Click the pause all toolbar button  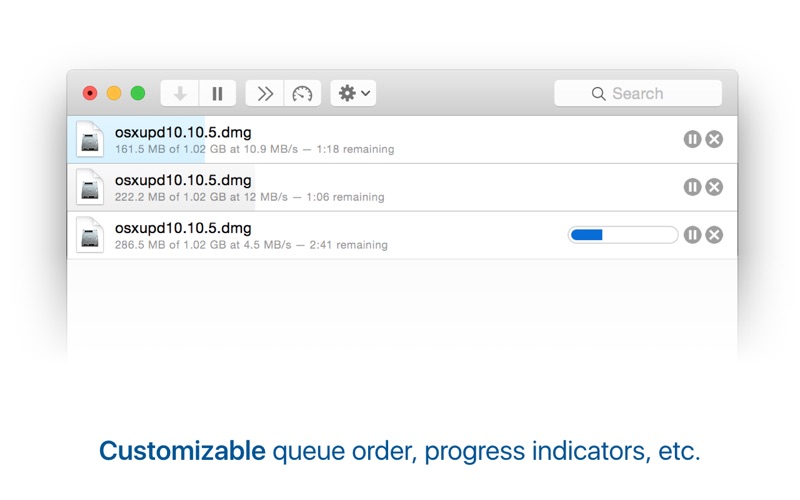coord(217,93)
